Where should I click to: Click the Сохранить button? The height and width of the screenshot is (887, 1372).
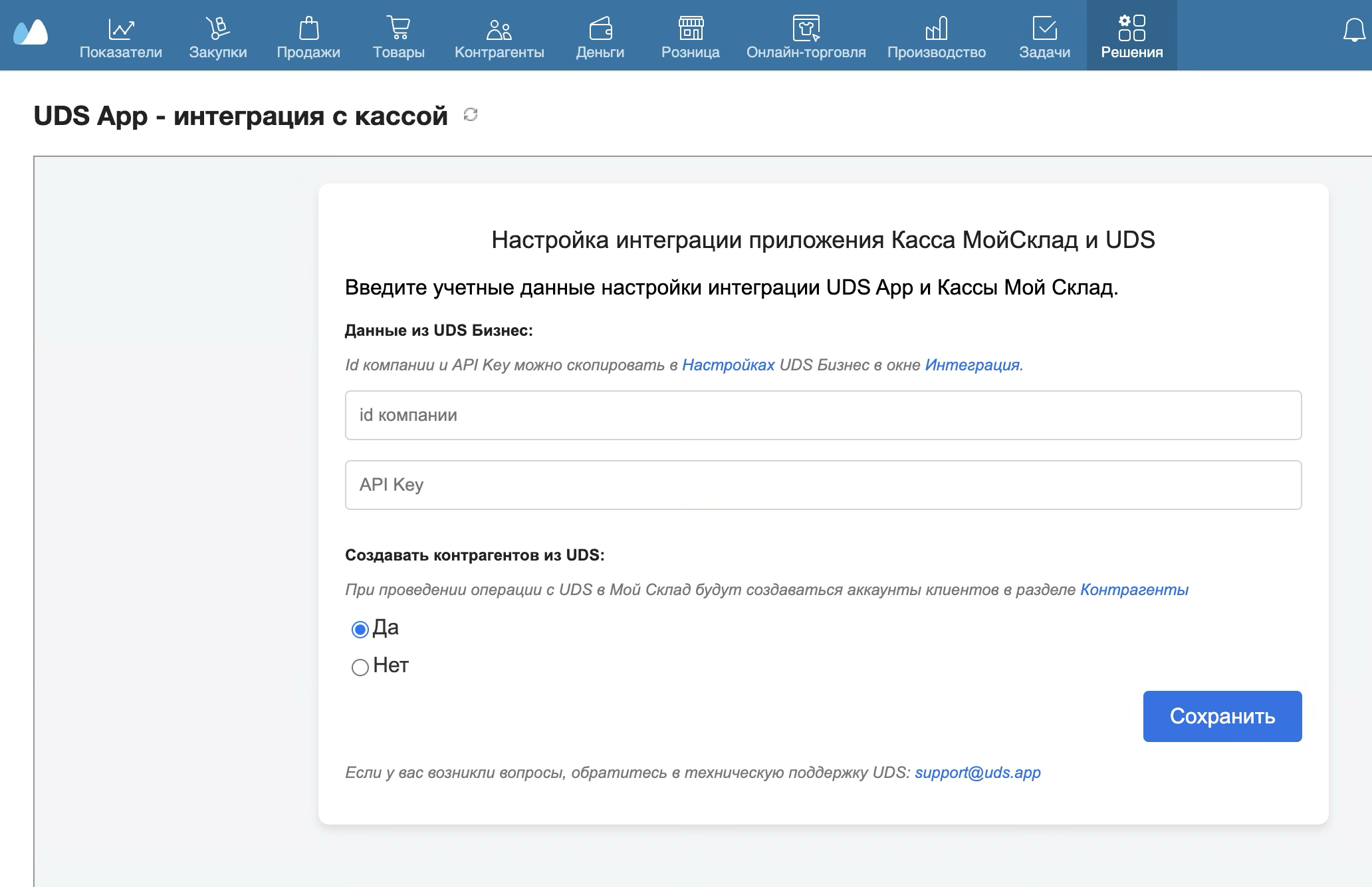1222,716
